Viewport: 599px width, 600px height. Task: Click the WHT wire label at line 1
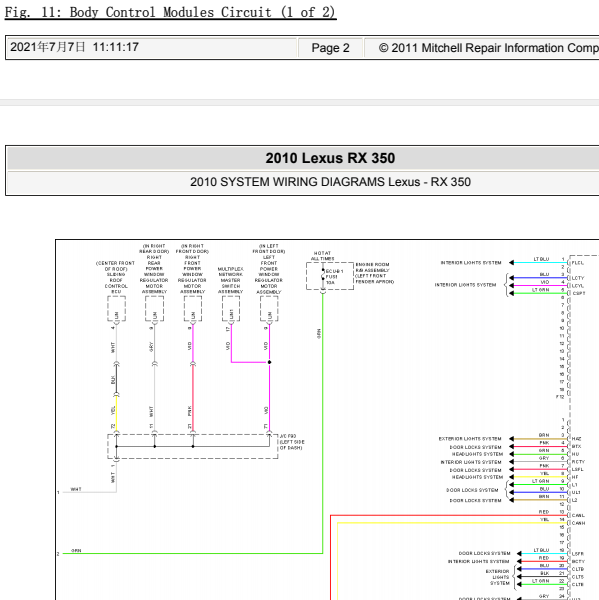[x=76, y=489]
